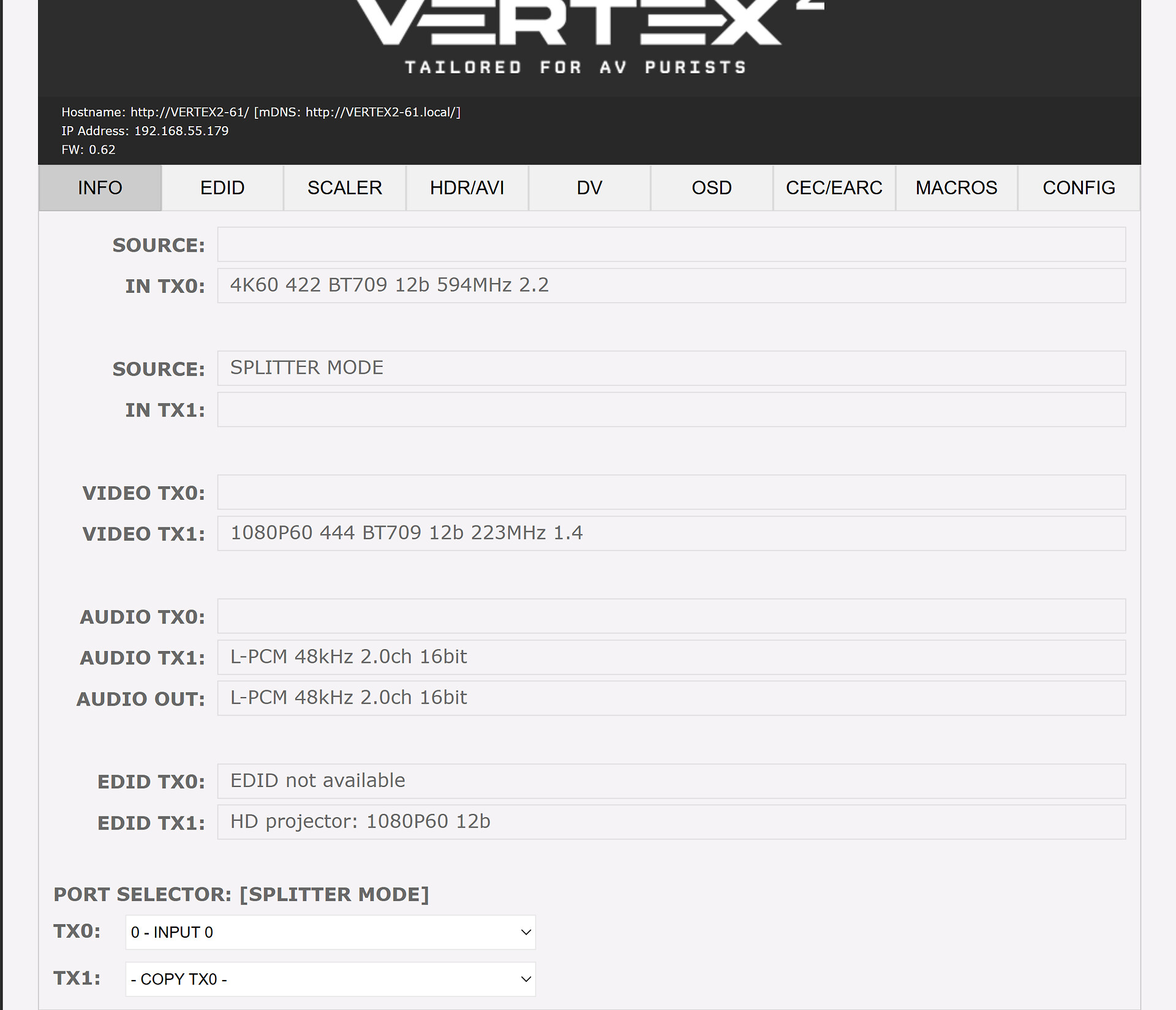
Task: Open the TX1 COPY TX0 dropdown
Action: point(330,979)
